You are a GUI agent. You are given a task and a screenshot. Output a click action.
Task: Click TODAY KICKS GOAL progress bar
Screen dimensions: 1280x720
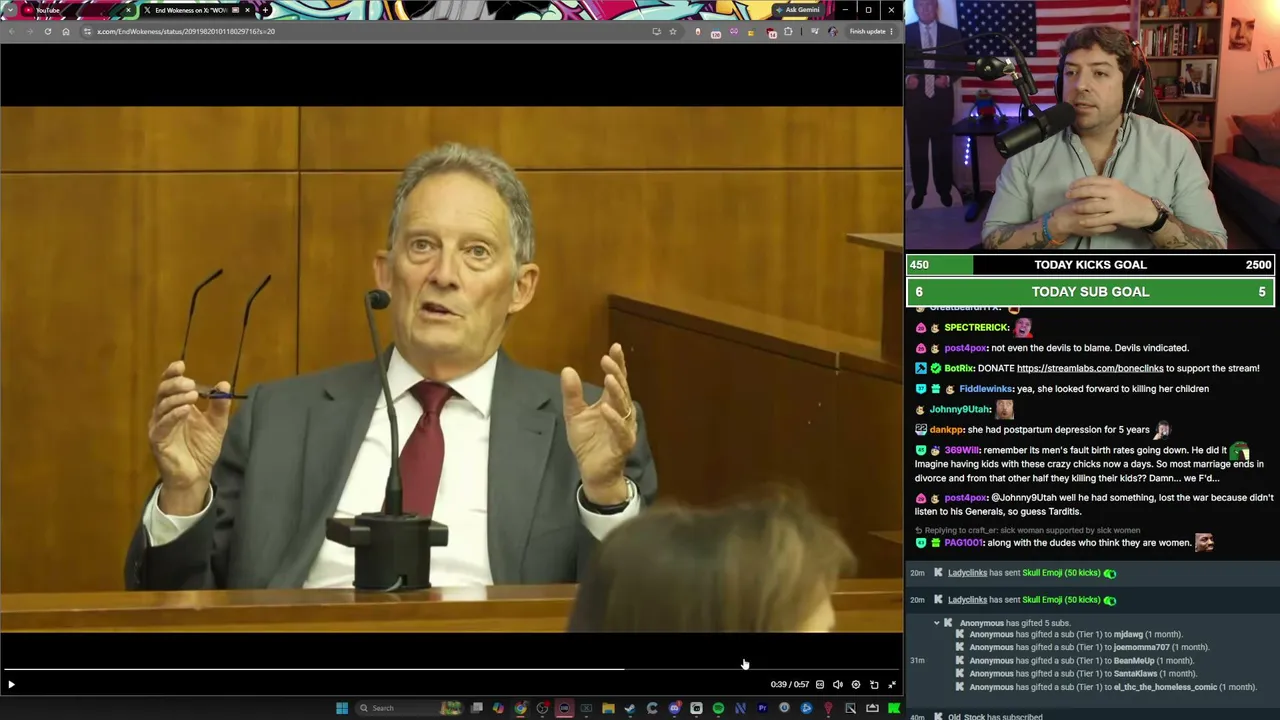(1091, 265)
